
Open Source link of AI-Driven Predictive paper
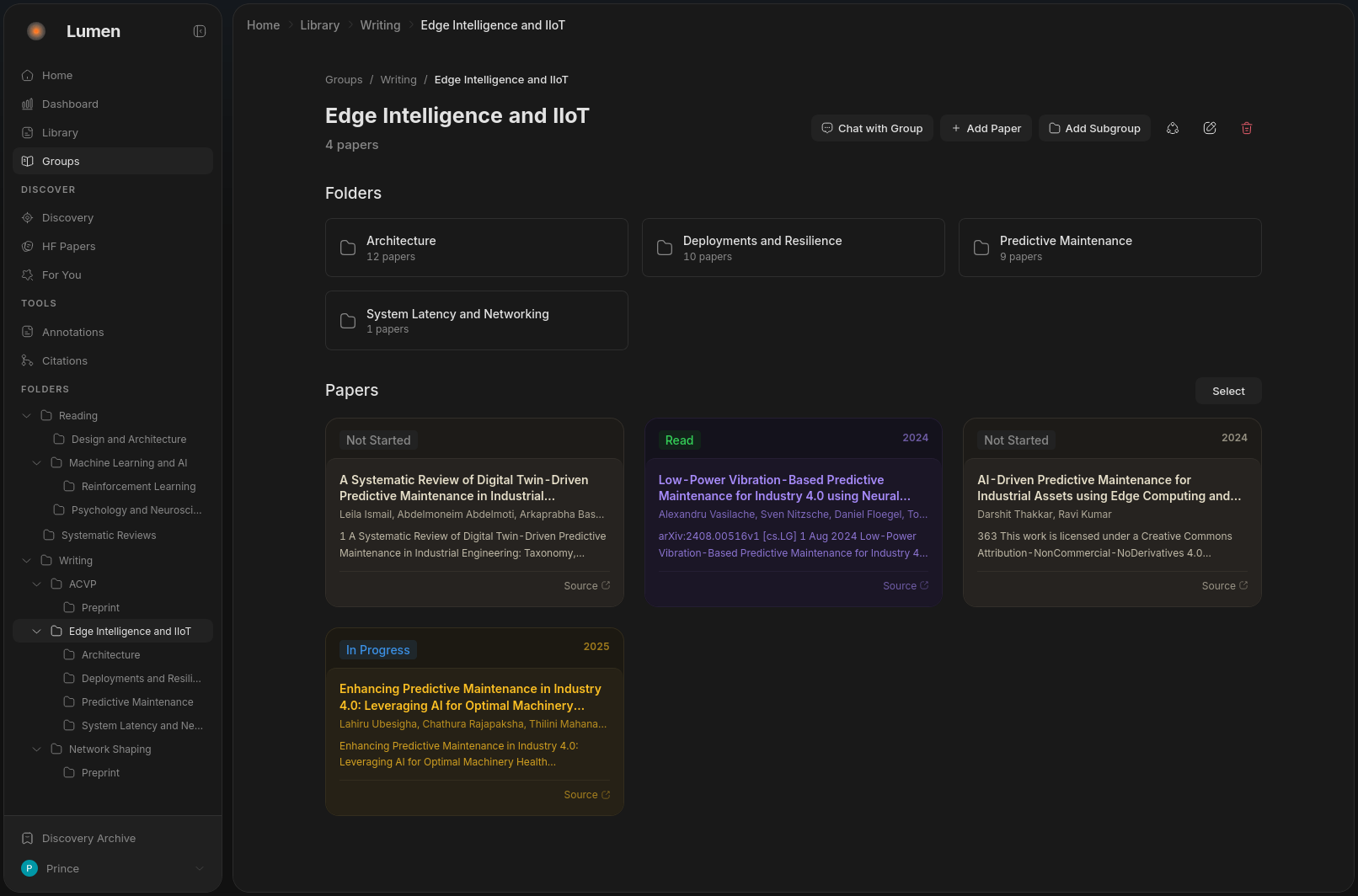click(x=1225, y=586)
